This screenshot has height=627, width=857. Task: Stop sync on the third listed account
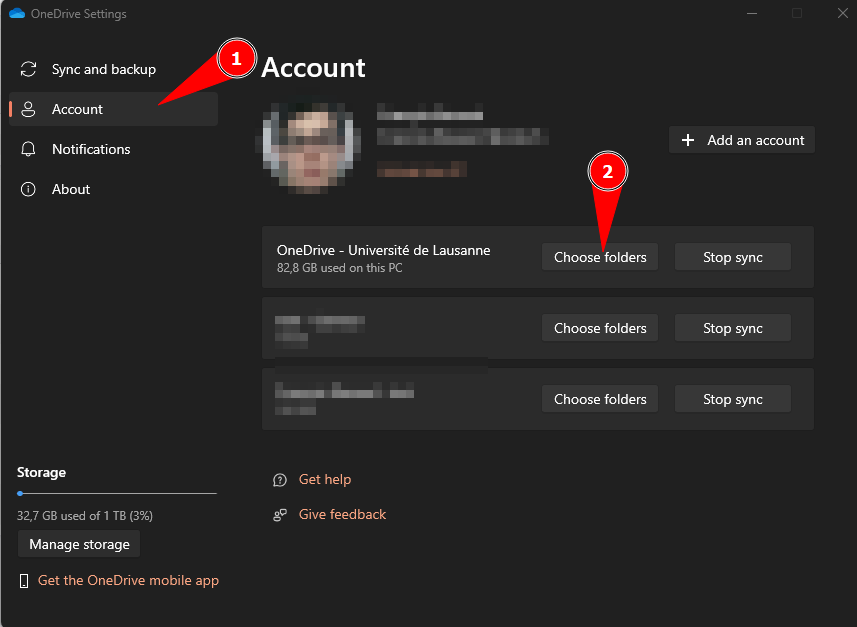(732, 399)
